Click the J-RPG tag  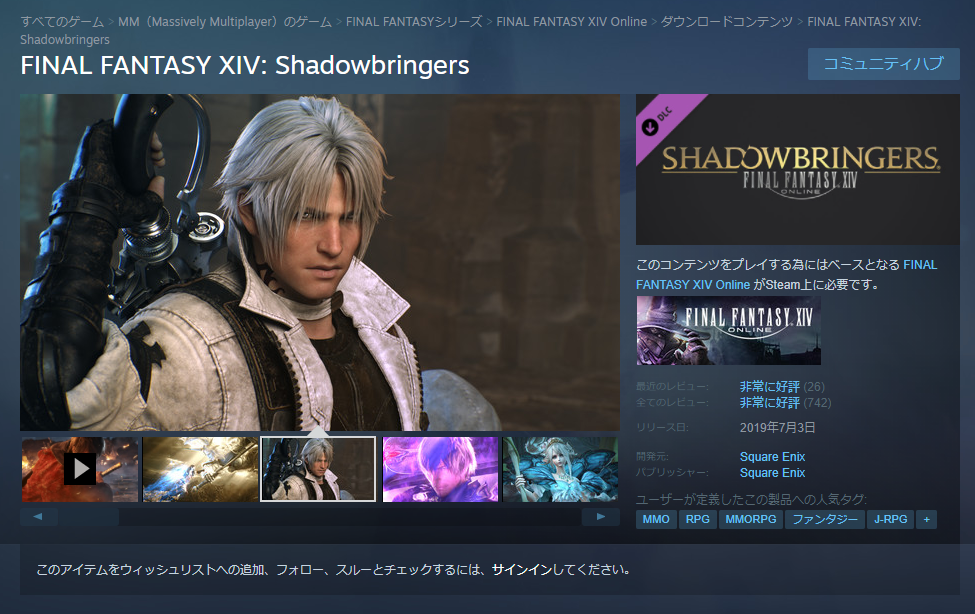pos(890,519)
